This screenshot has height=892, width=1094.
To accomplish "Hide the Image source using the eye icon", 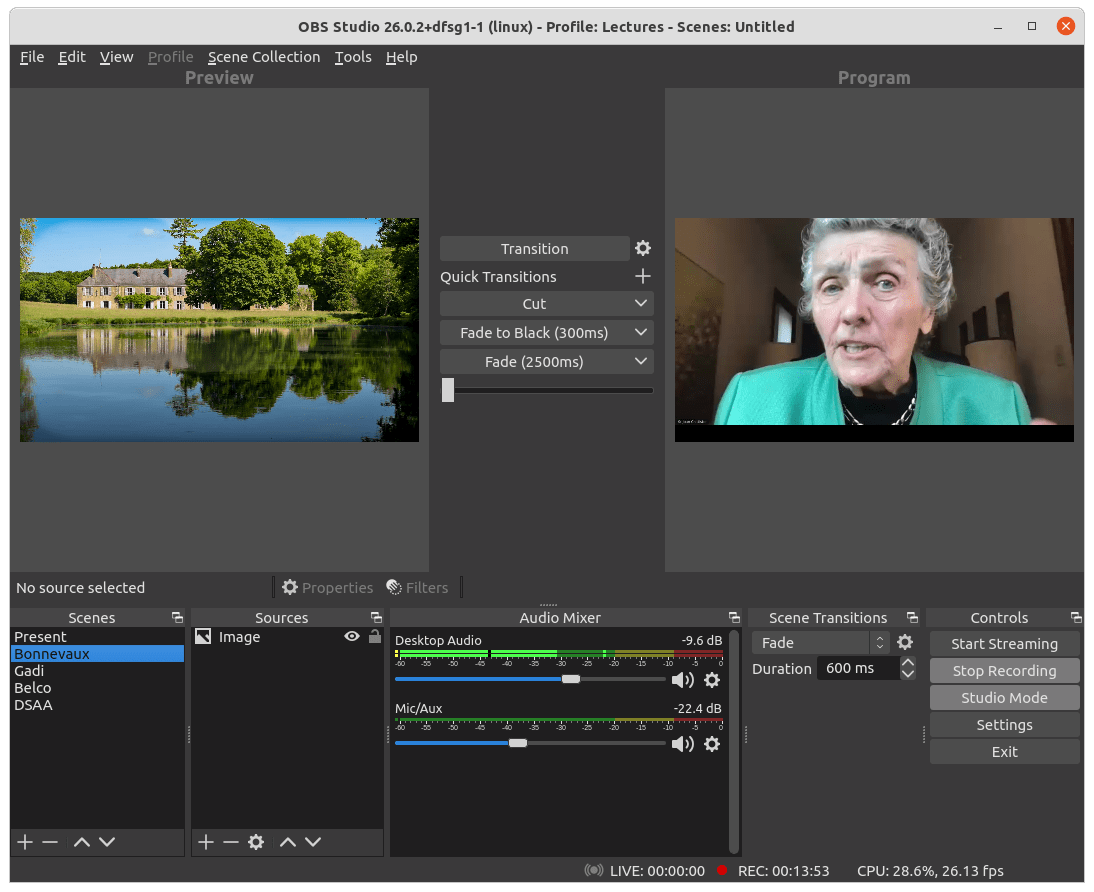I will coord(352,636).
